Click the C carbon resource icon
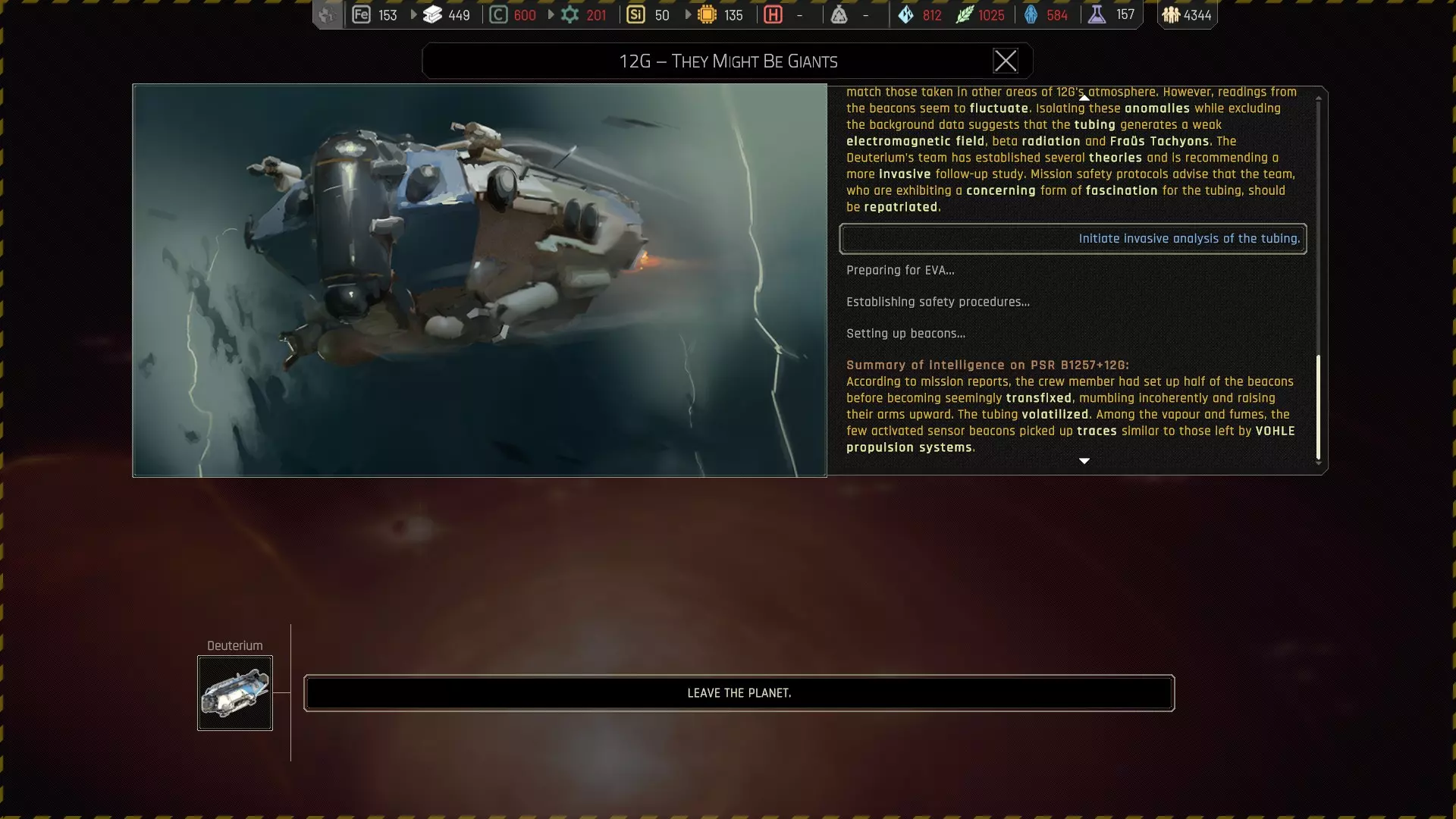The height and width of the screenshot is (819, 1456). tap(498, 14)
